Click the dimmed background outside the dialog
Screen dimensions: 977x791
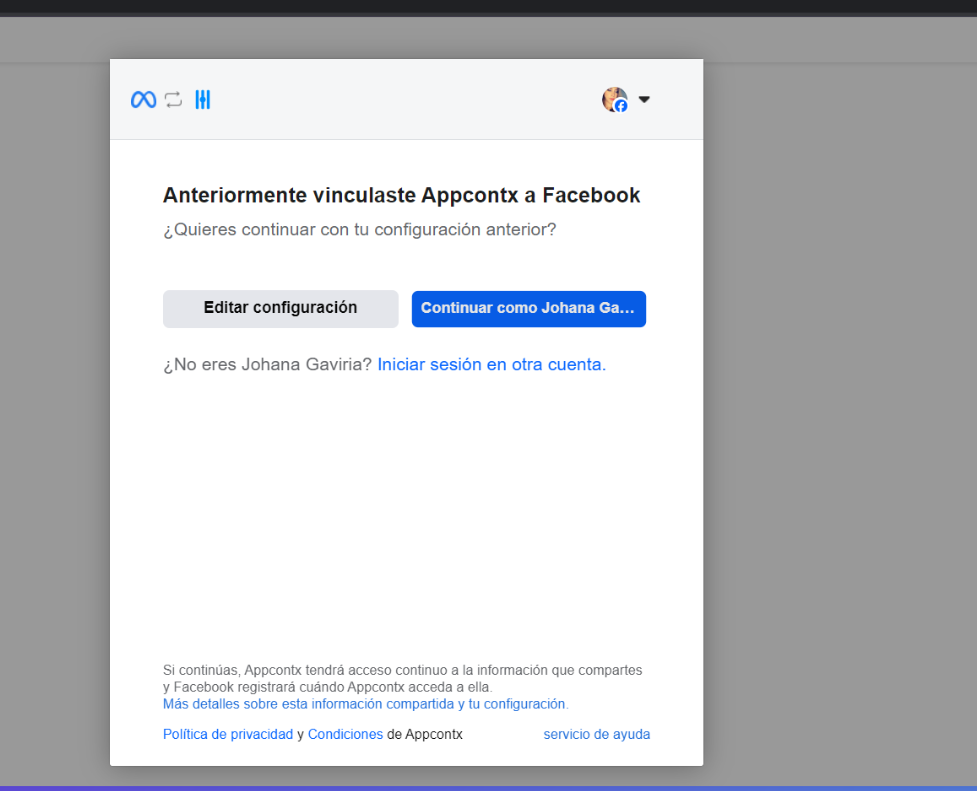coord(840,400)
